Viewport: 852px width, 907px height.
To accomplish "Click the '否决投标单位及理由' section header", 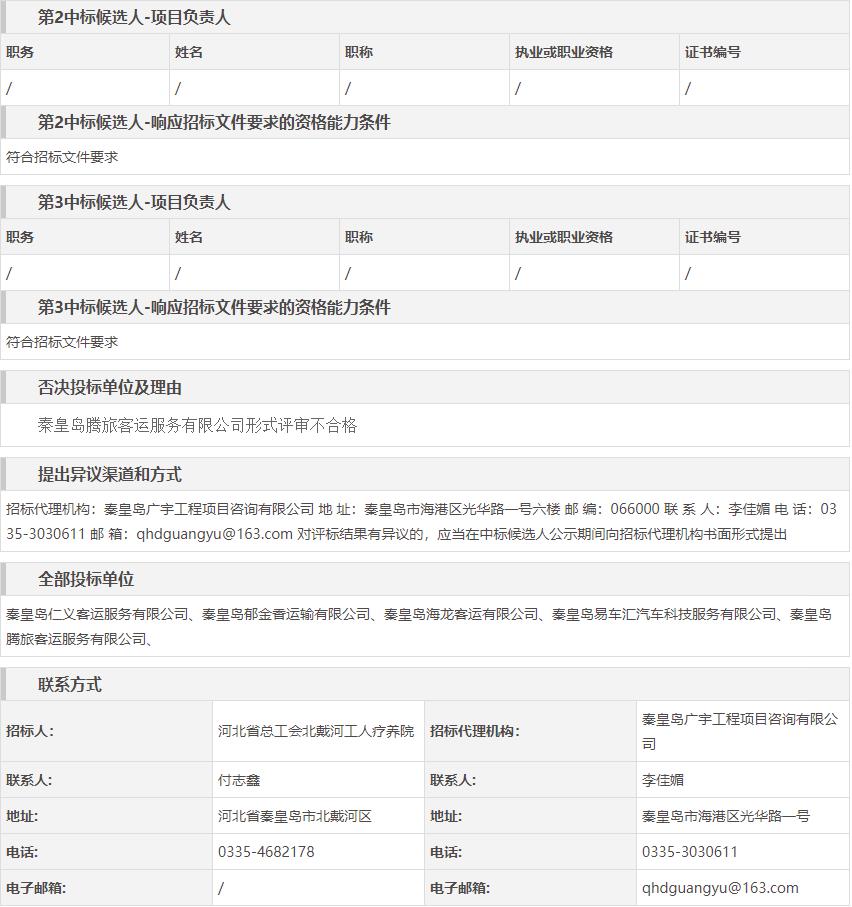I will pos(110,388).
